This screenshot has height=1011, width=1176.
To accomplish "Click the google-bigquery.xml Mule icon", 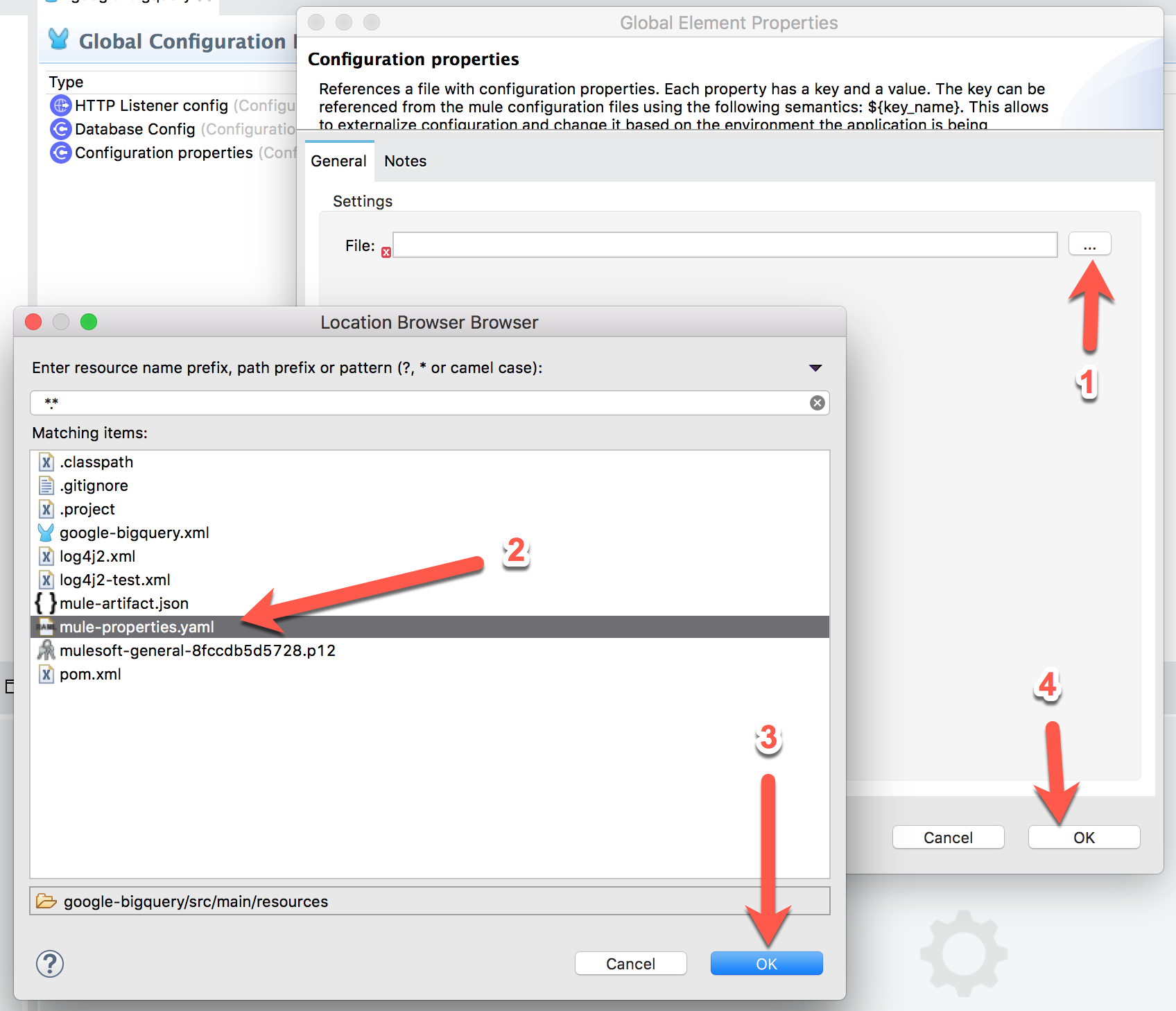I will [x=46, y=533].
